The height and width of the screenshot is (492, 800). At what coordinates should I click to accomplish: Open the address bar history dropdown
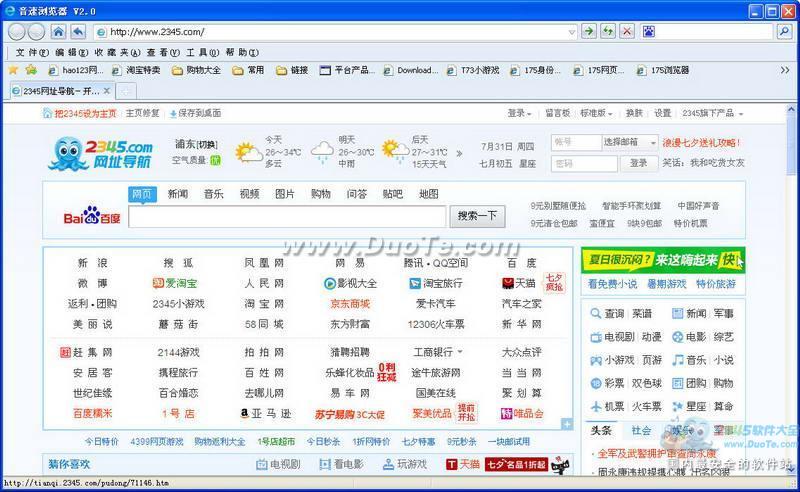[571, 32]
